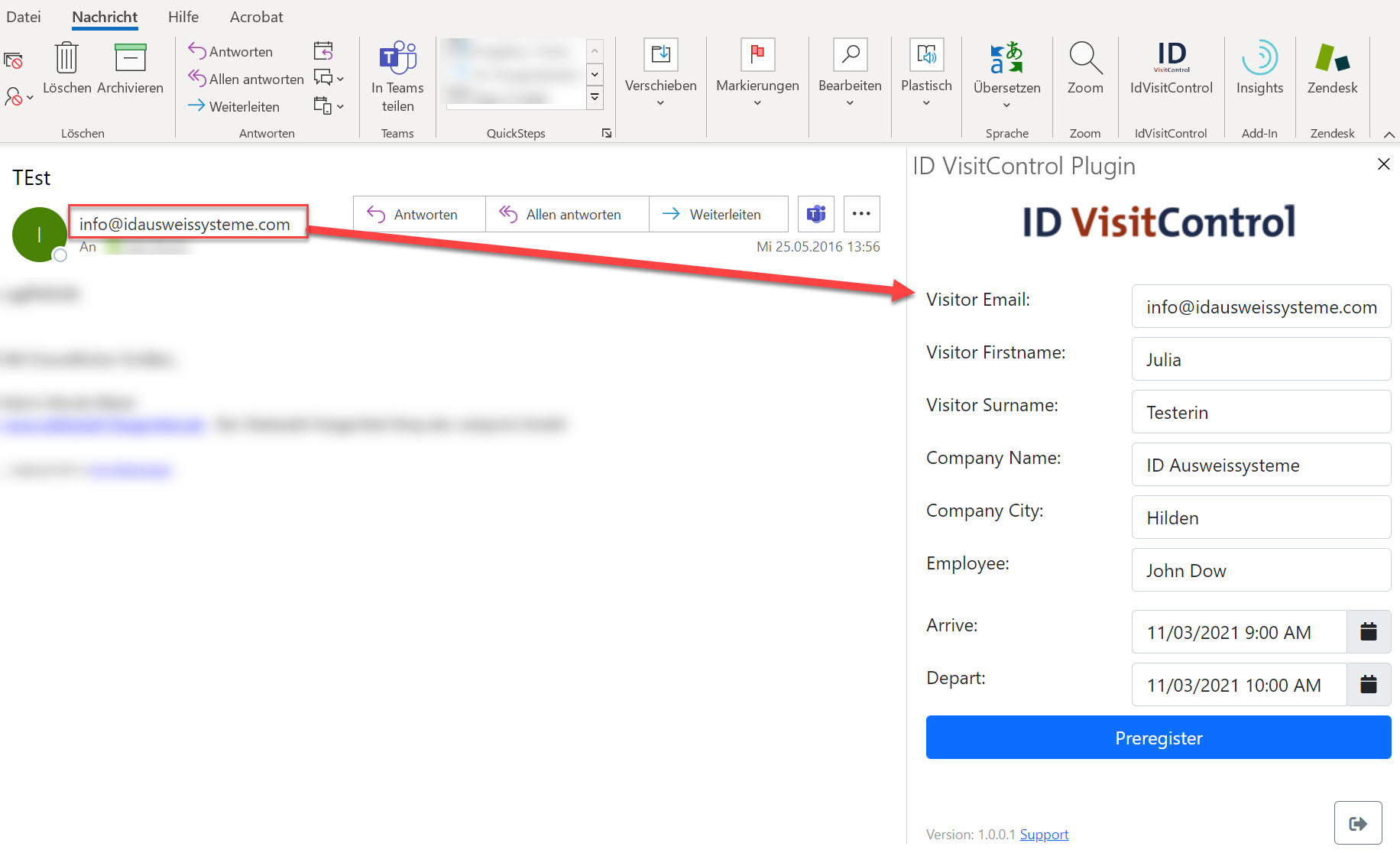Screen dimensions: 1400x853
Task: Launch the IdVisitControl ribbon add-in
Action: (x=1171, y=67)
